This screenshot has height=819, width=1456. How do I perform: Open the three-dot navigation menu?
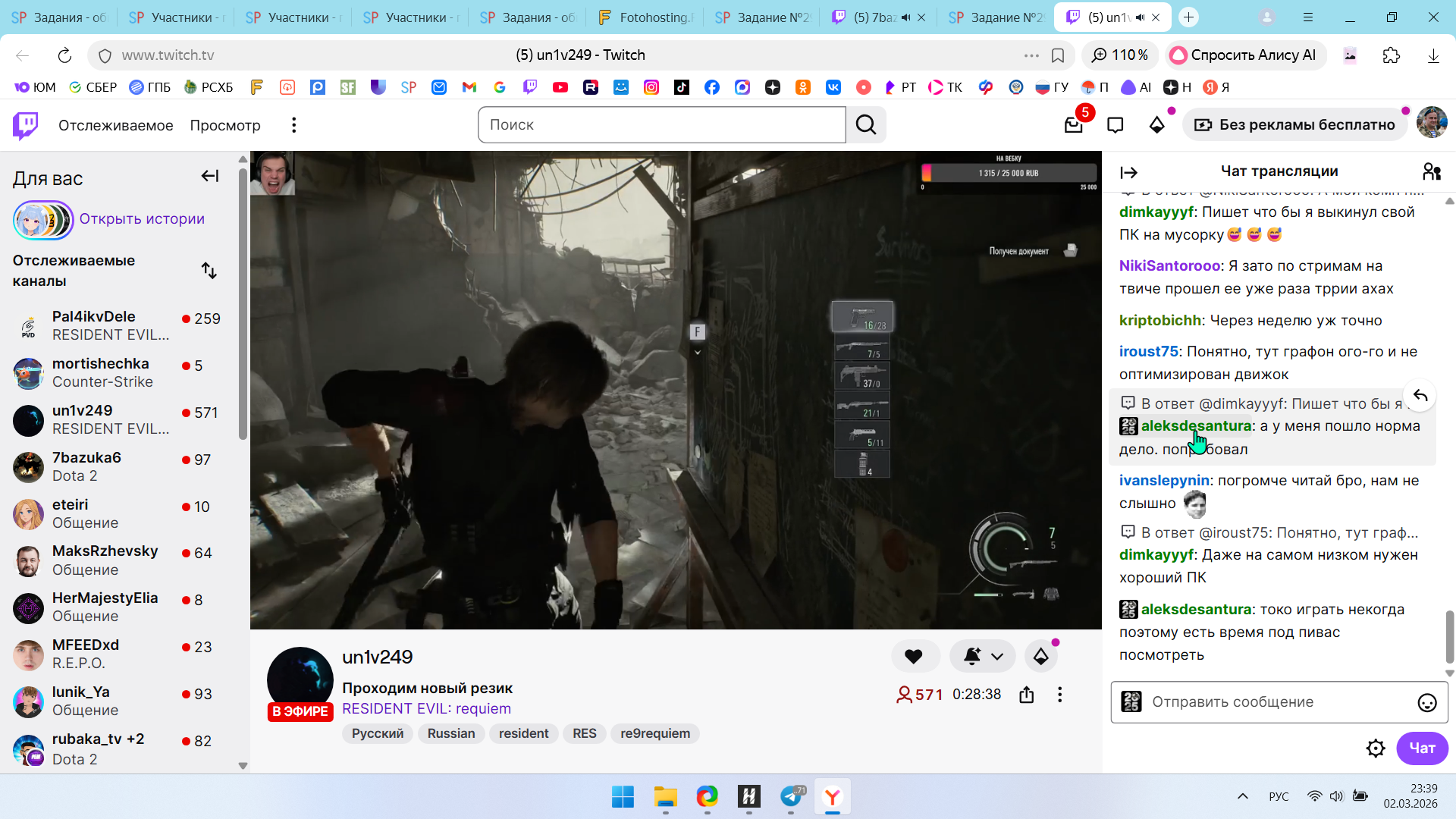coord(293,125)
